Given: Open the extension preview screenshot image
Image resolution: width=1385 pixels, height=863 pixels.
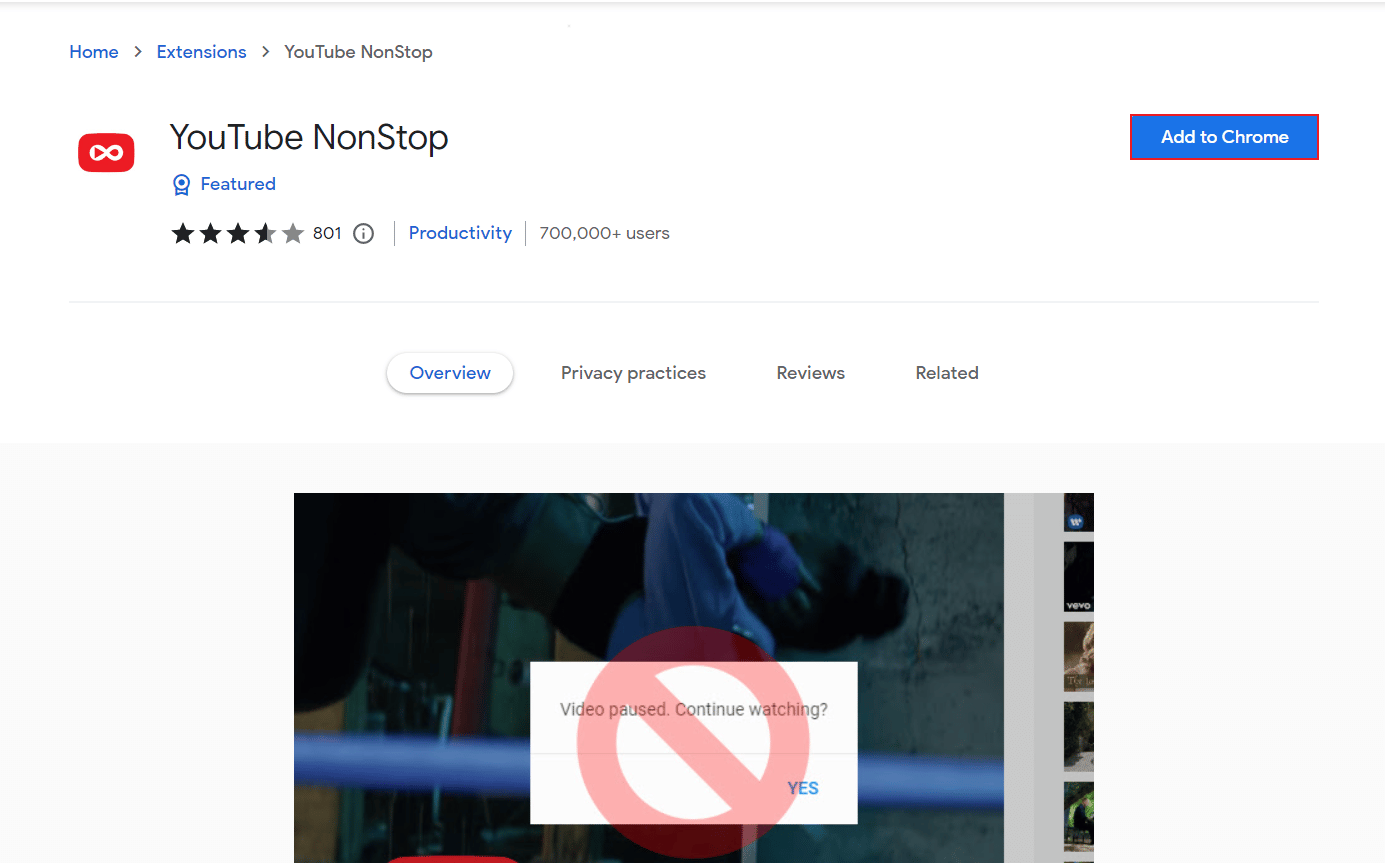Looking at the screenshot, I should coord(694,678).
